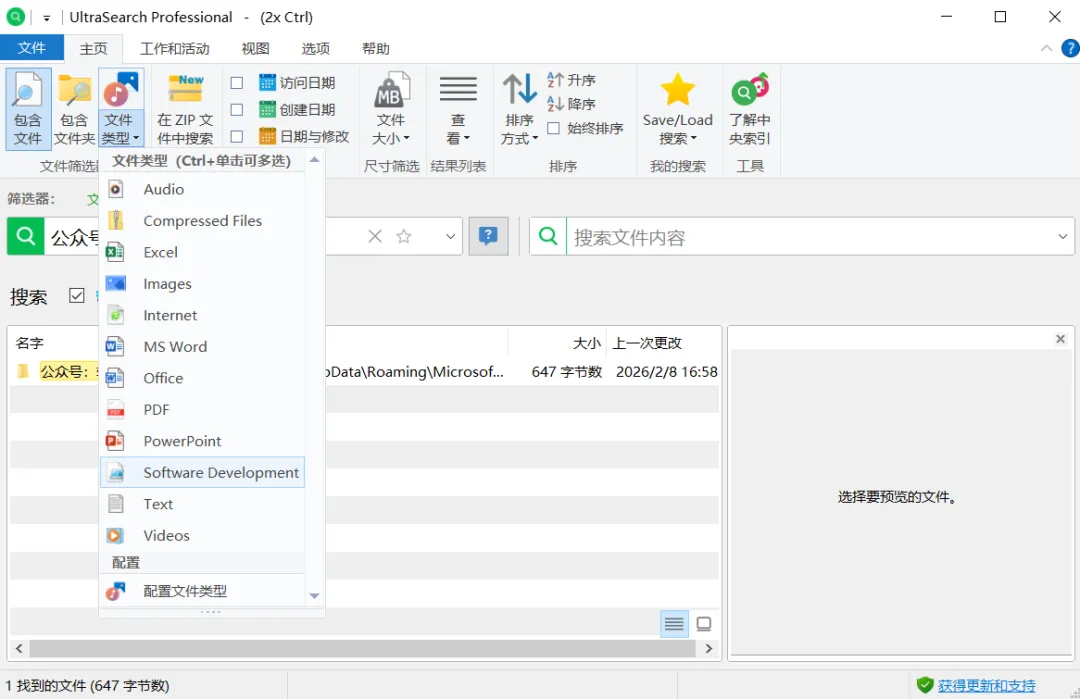Check the Access Date (访问日期) checkbox
1080x699 pixels.
237,83
